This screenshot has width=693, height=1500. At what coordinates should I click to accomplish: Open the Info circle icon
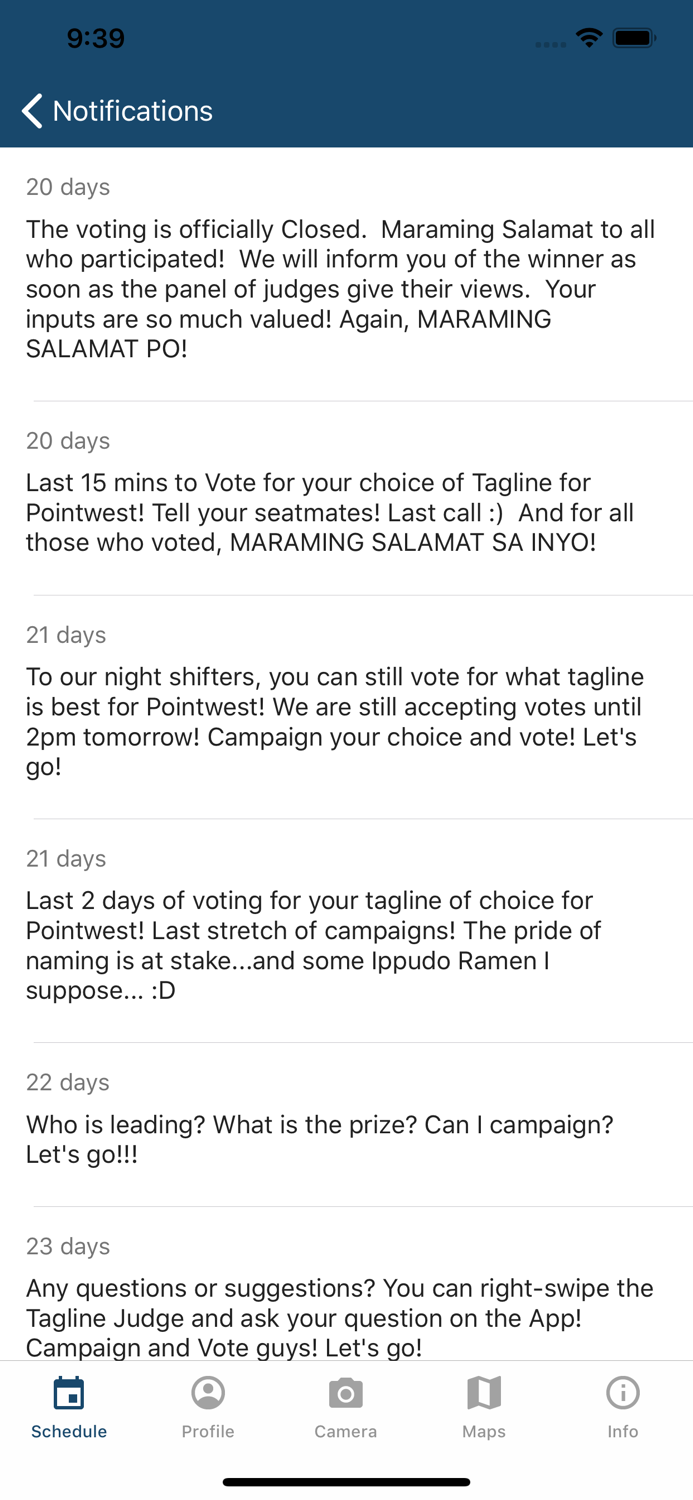[622, 1393]
